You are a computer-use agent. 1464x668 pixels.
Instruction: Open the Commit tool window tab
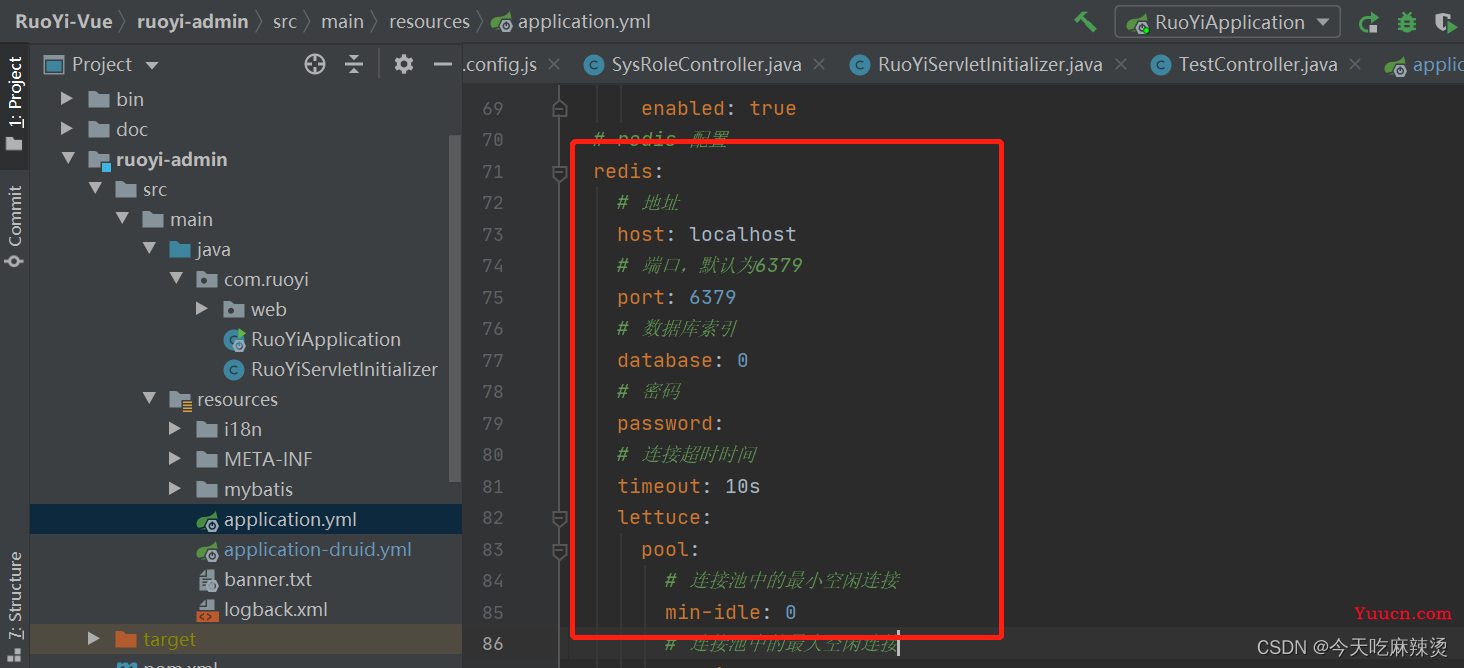pos(14,225)
